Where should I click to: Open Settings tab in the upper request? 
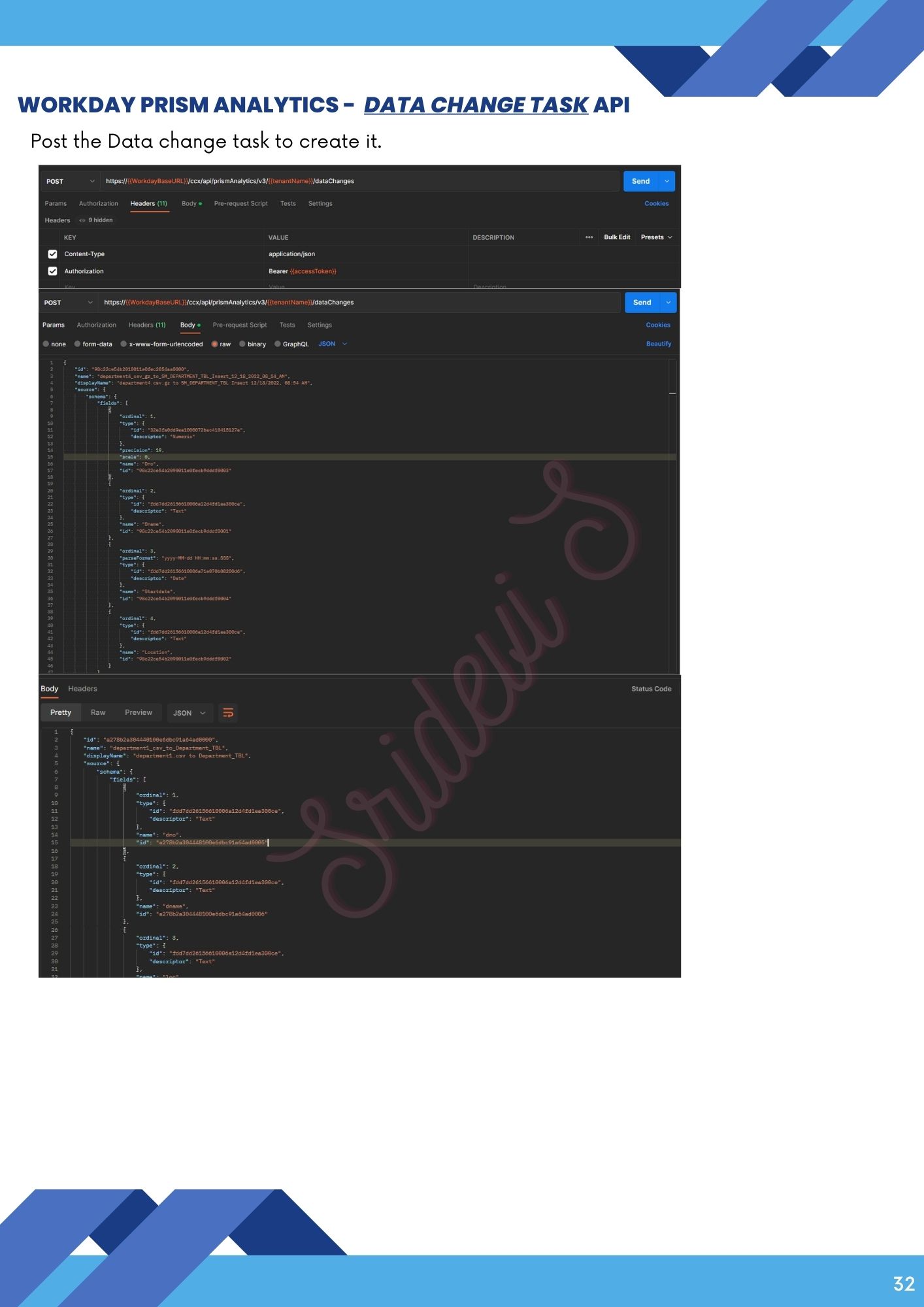coord(320,203)
